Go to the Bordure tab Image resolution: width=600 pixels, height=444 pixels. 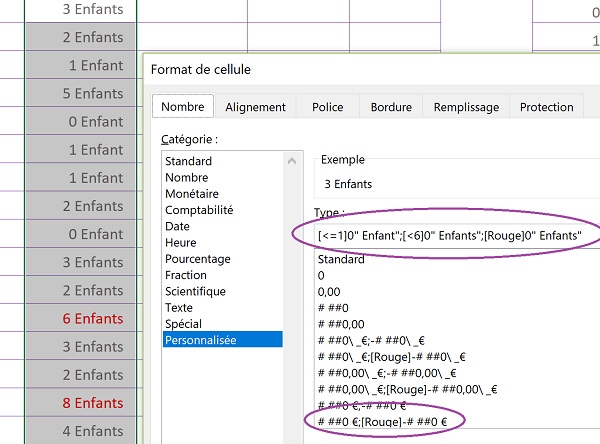pos(390,107)
